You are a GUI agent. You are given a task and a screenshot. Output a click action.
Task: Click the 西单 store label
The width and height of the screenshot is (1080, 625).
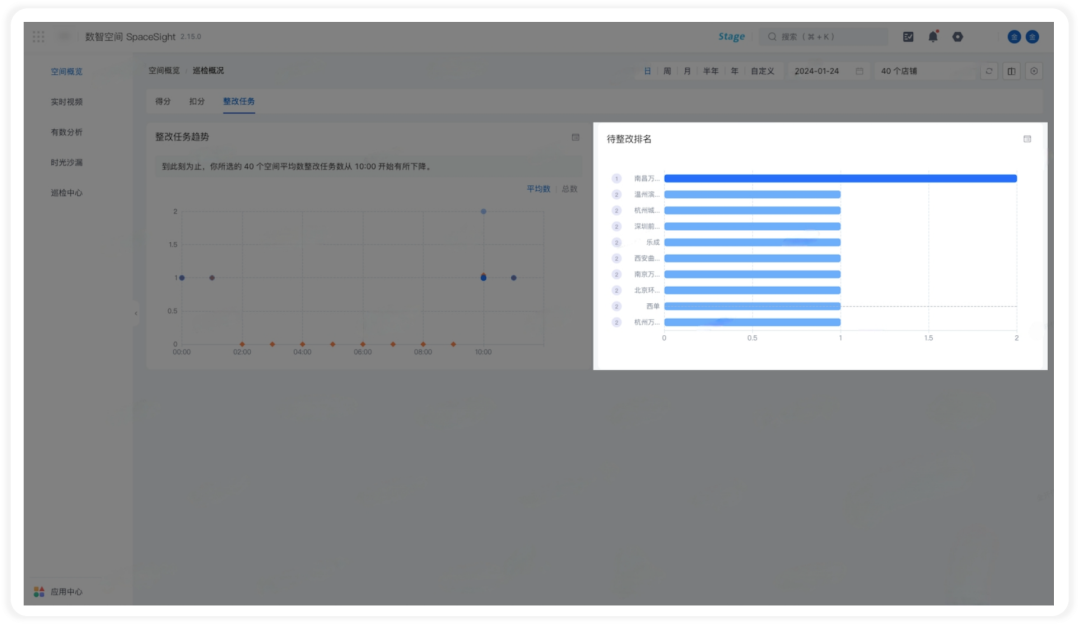pyautogui.click(x=652, y=306)
